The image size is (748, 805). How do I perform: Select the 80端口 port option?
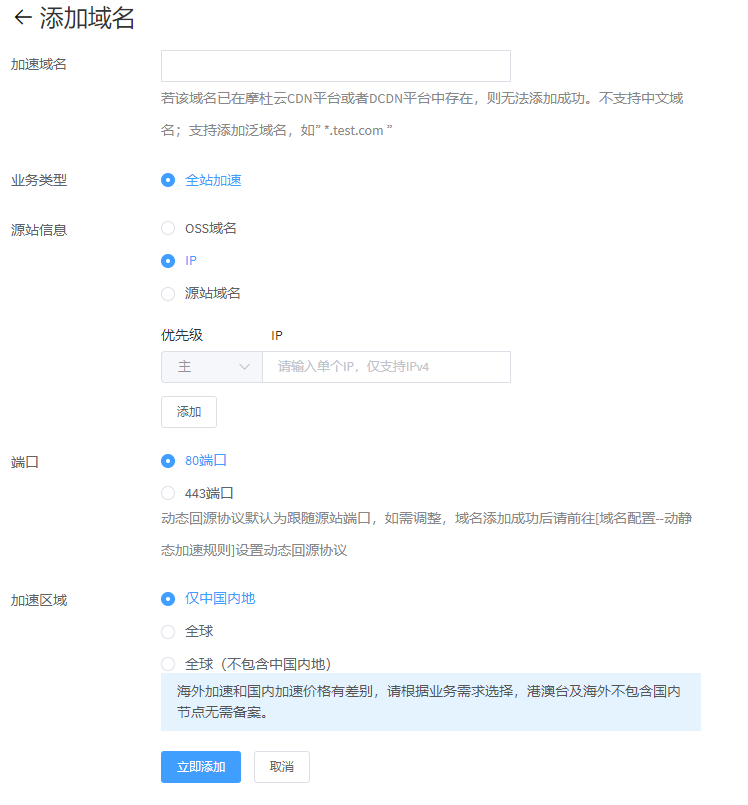pos(168,461)
